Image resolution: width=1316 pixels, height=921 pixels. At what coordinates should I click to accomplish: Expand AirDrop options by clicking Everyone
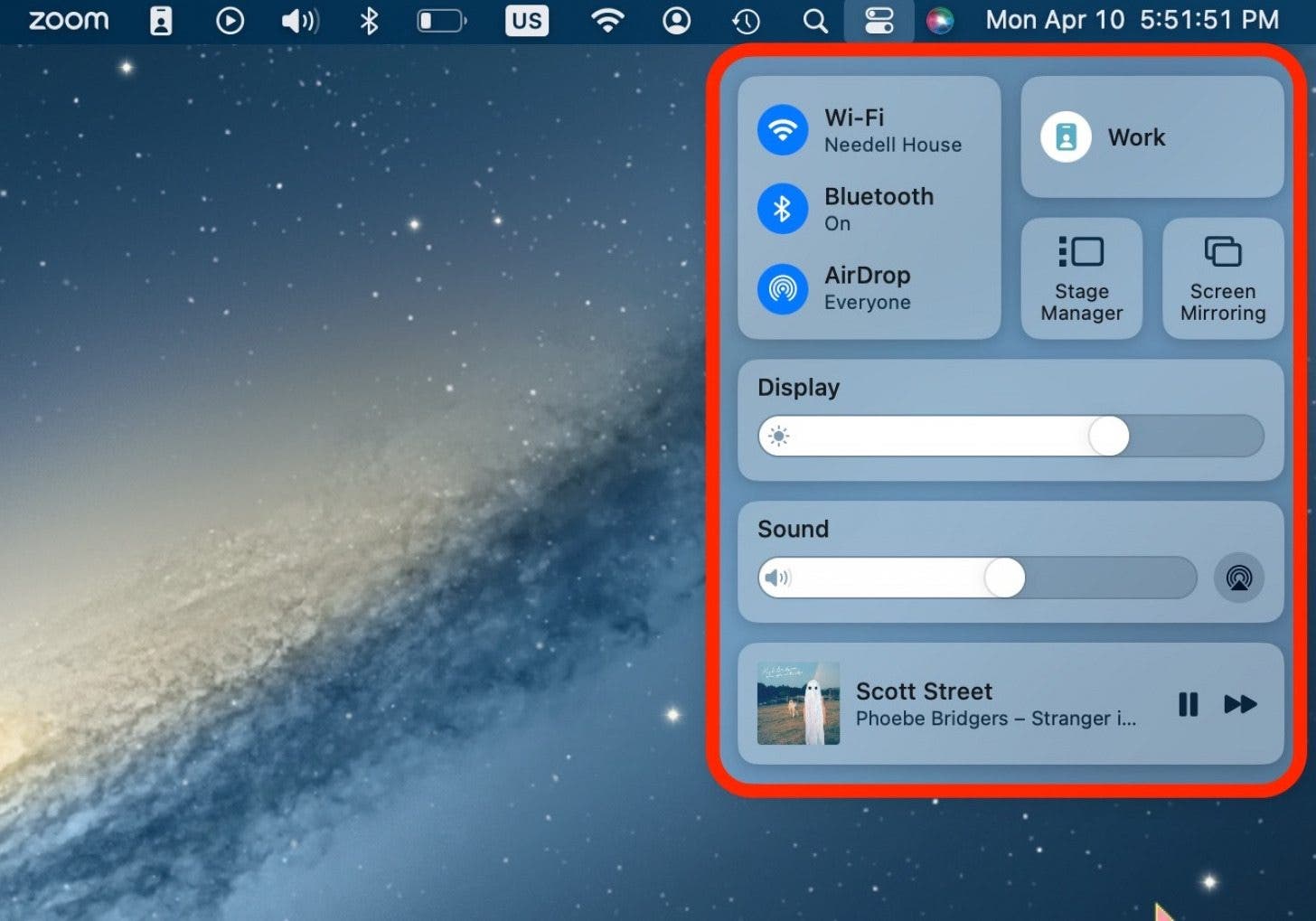[x=867, y=302]
